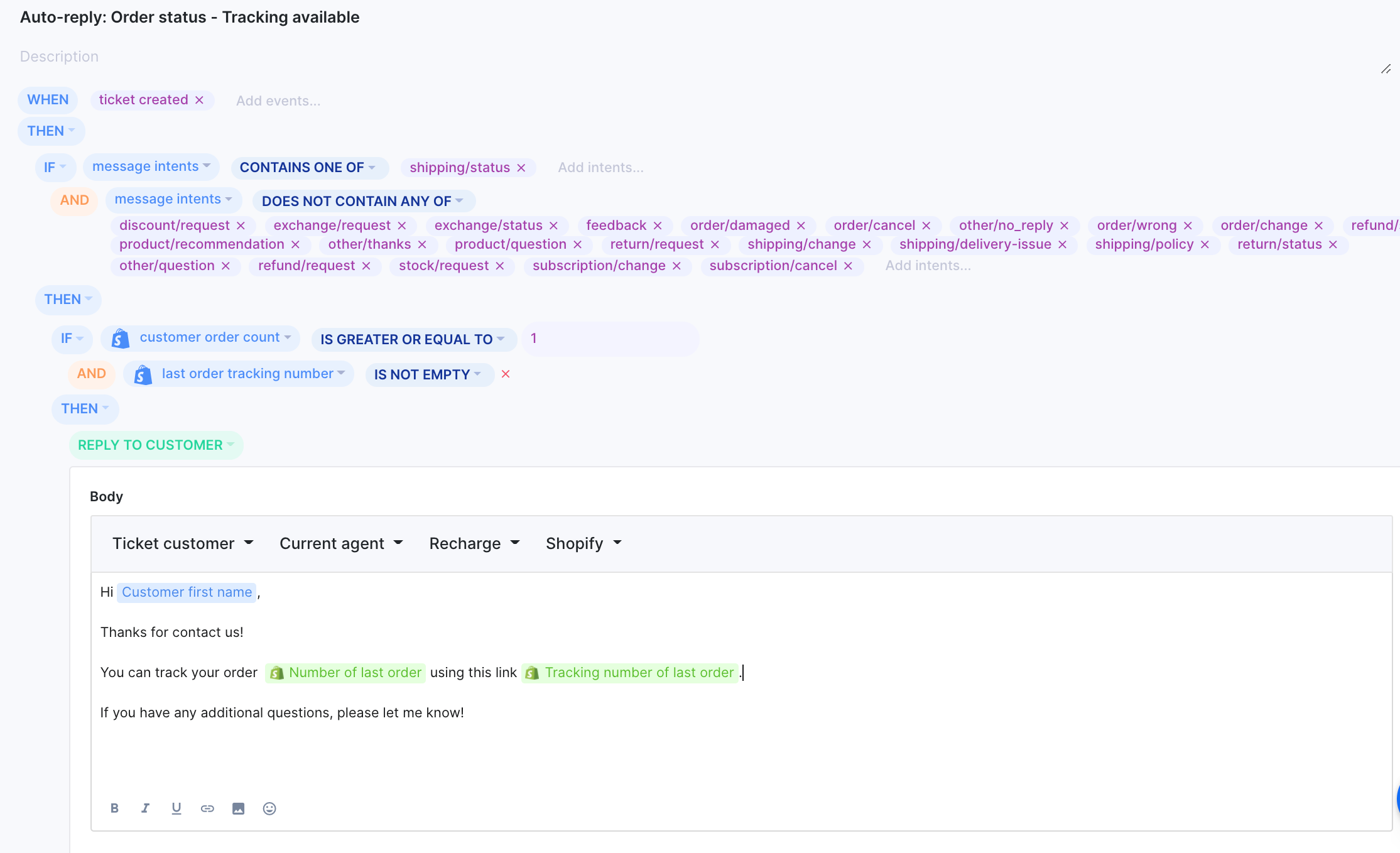Open the second message intents dropdown
Screen dimensions: 1400x853
pyautogui.click(x=173, y=199)
